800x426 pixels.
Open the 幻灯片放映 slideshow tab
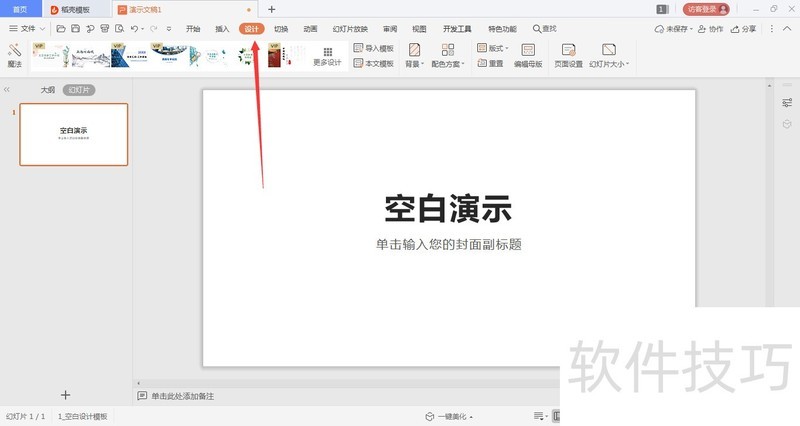pos(350,29)
